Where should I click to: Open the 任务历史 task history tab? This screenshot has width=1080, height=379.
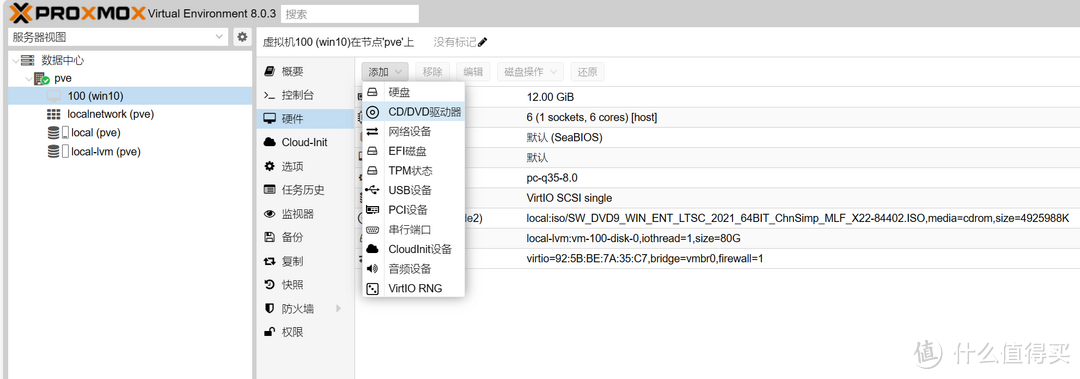tap(306, 190)
